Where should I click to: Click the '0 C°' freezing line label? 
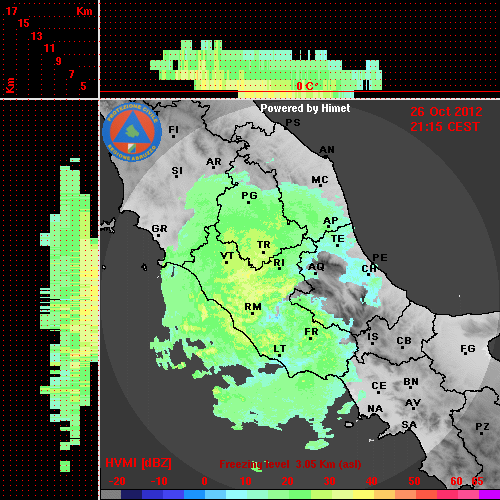pos(307,86)
